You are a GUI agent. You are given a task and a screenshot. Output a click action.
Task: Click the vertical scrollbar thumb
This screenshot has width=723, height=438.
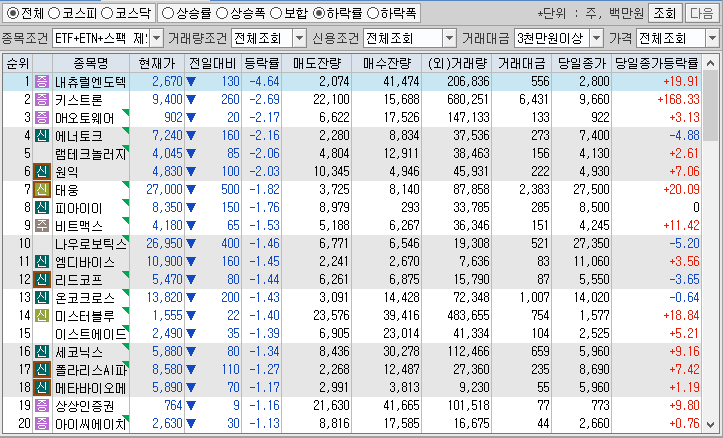click(x=711, y=107)
